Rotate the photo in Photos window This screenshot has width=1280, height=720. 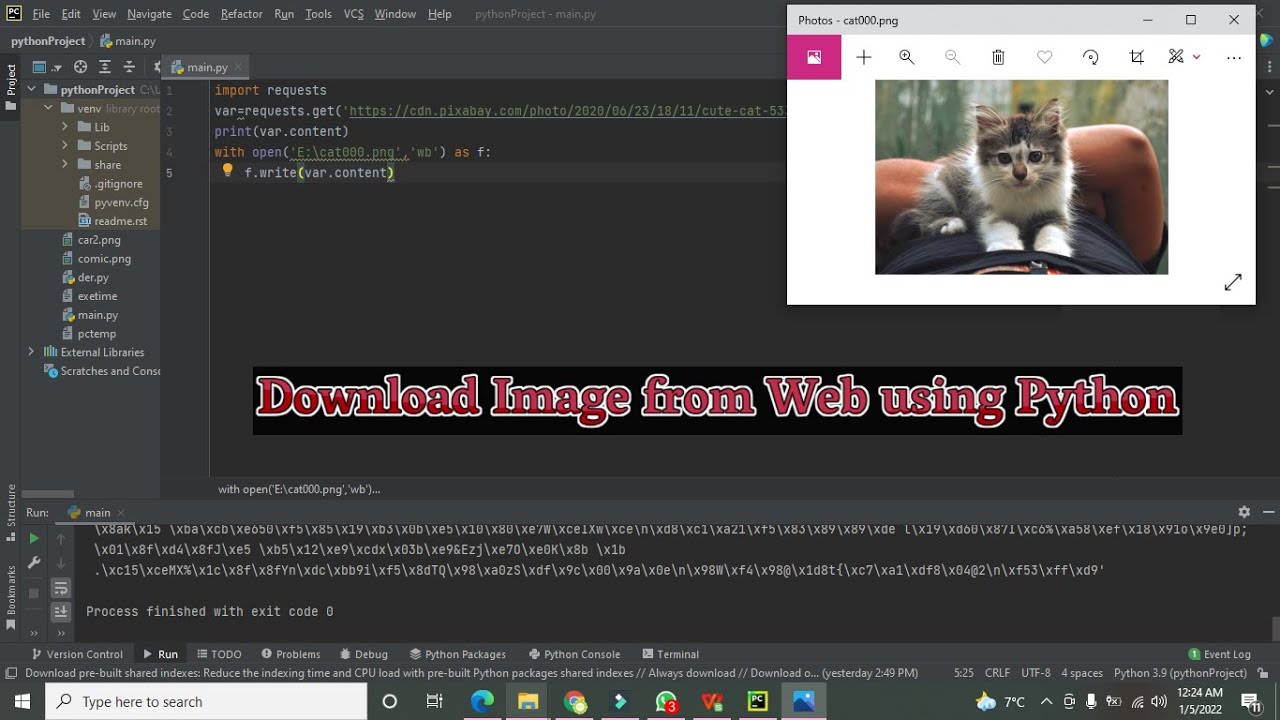point(1091,57)
